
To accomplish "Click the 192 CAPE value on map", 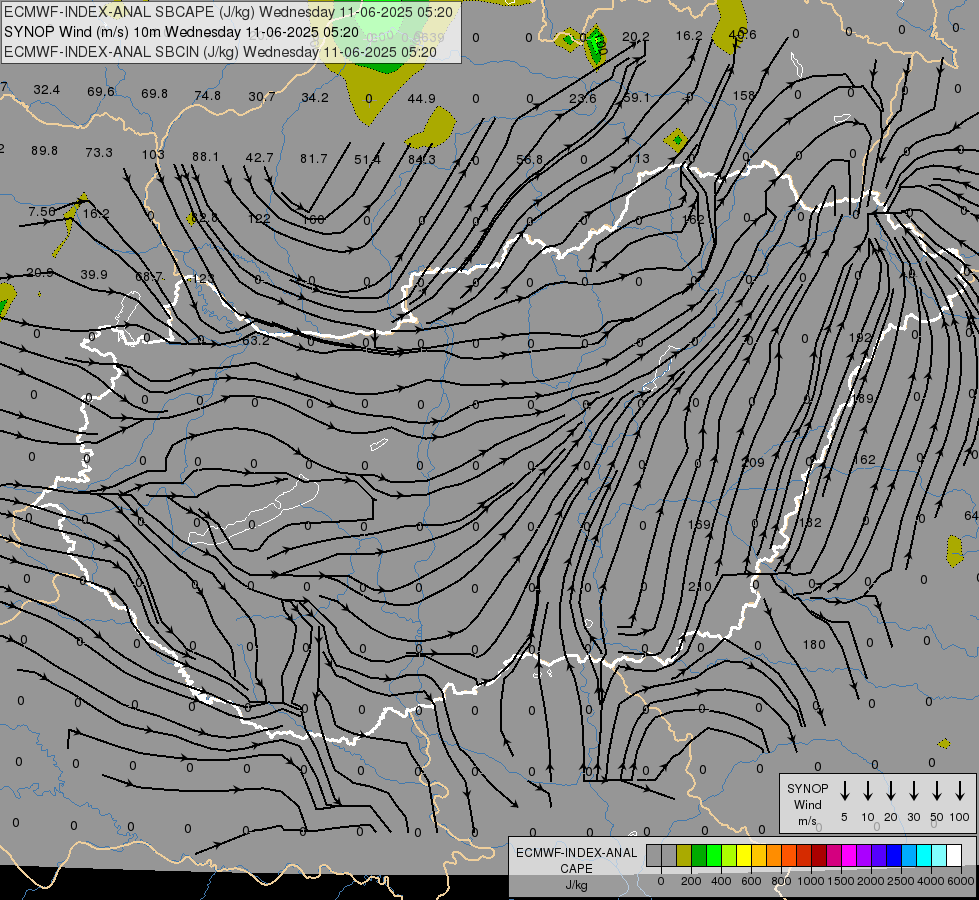I will (860, 337).
